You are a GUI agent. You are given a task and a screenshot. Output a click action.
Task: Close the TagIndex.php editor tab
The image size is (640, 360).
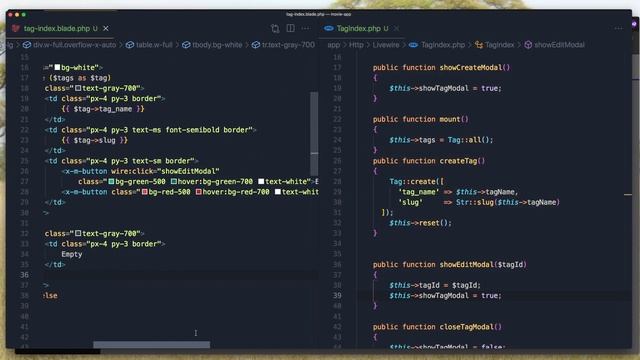[x=396, y=28]
